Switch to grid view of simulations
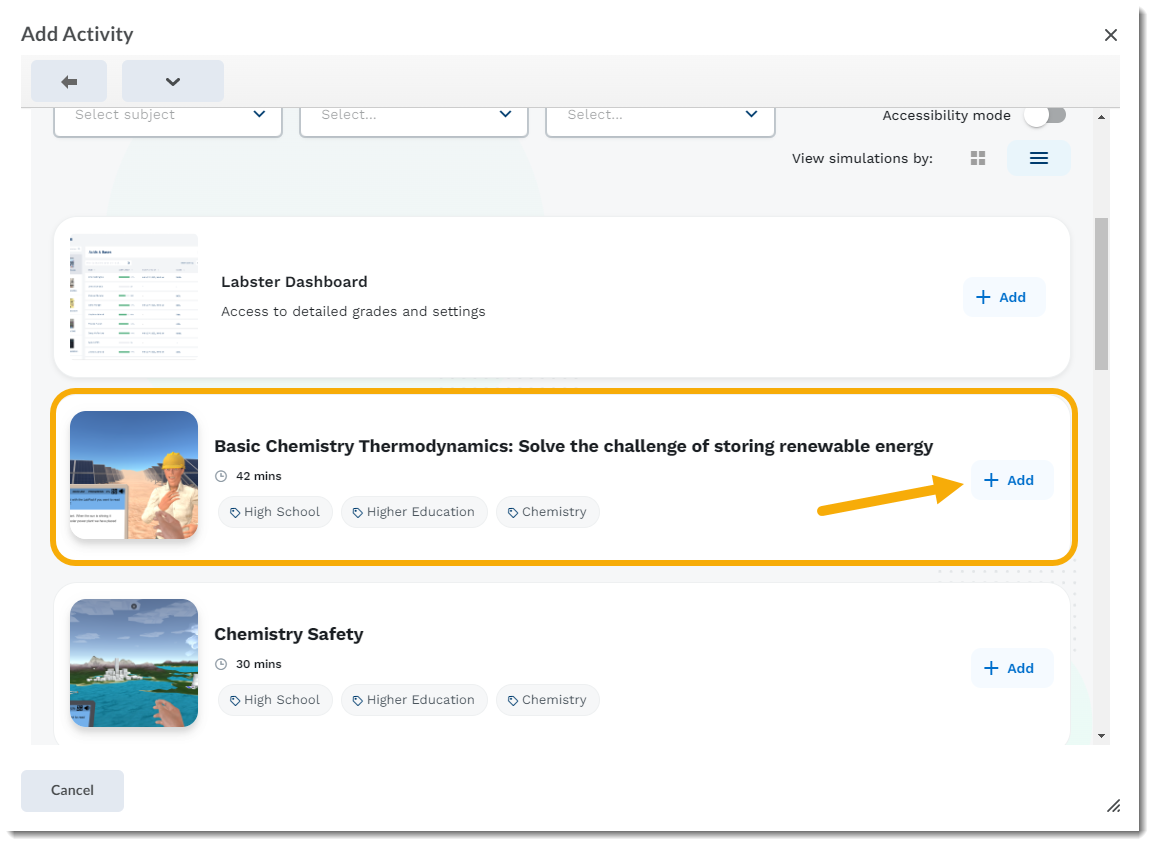 click(978, 158)
